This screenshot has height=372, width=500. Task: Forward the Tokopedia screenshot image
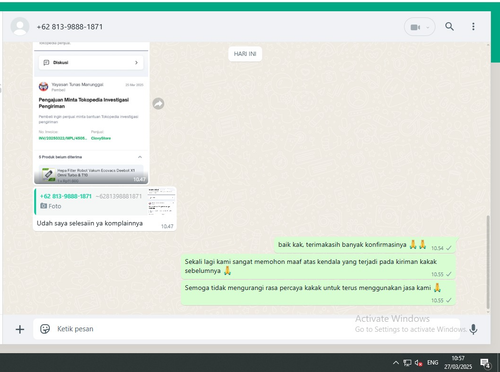coord(158,104)
